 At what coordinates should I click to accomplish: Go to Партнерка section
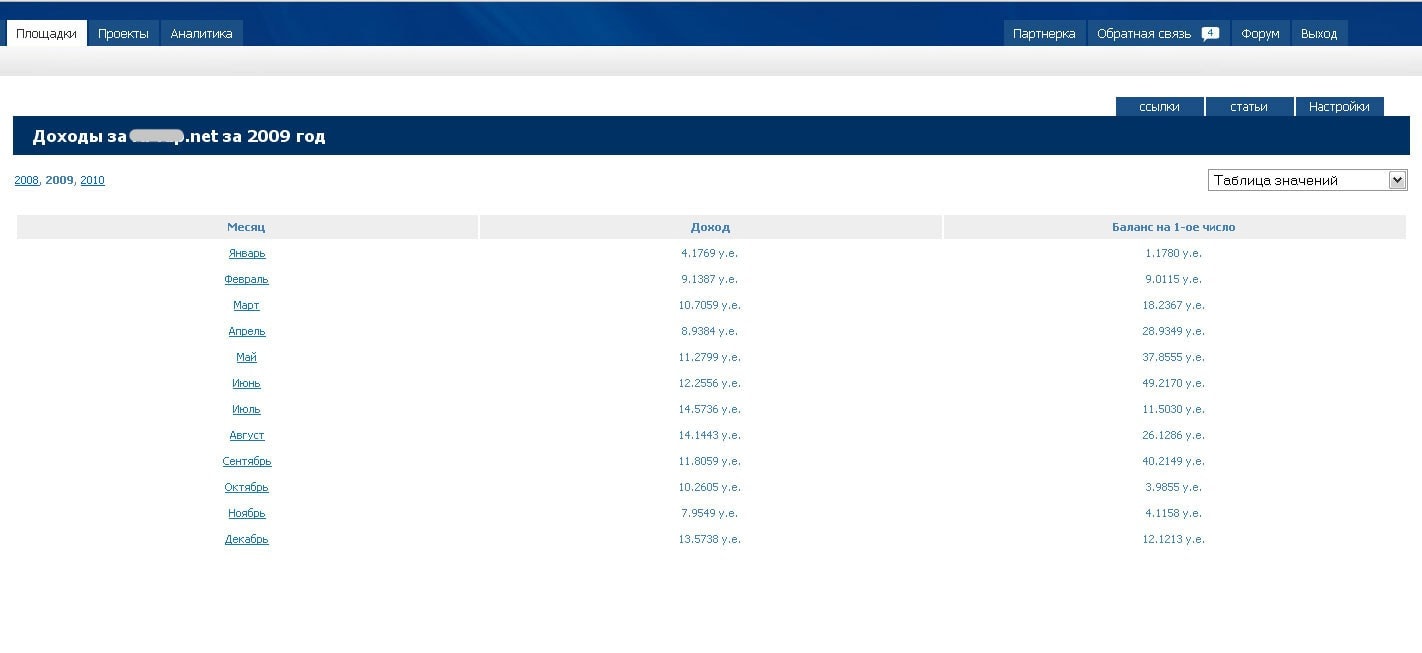[1044, 33]
